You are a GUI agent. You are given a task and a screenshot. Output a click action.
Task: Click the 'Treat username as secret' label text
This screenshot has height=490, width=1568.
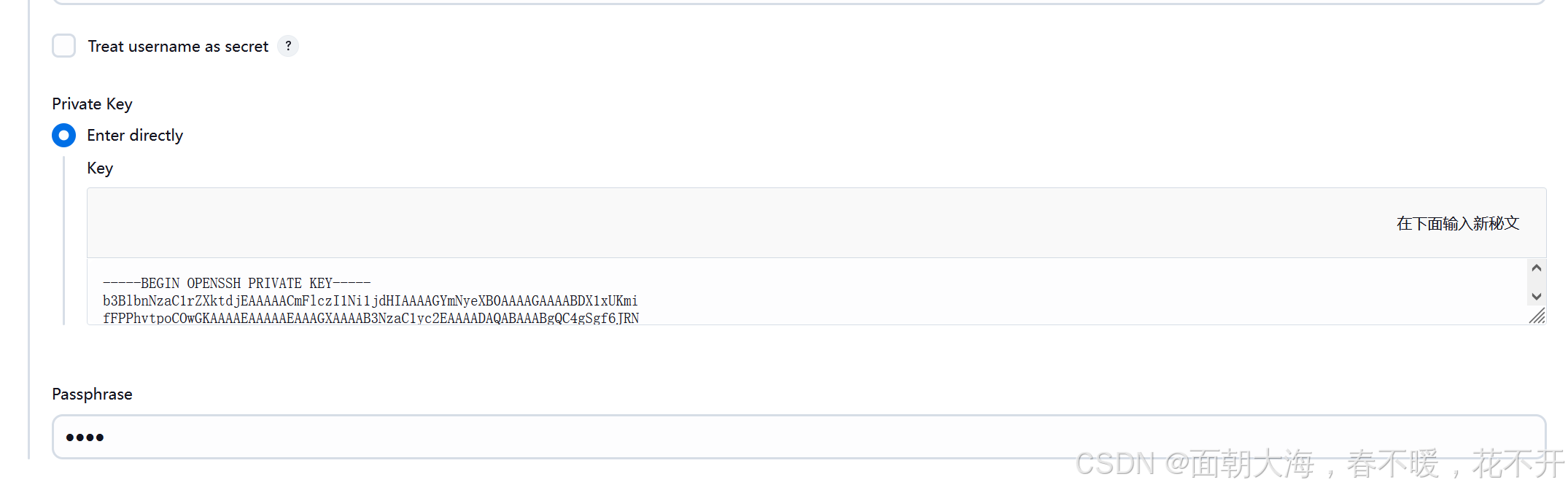[178, 47]
